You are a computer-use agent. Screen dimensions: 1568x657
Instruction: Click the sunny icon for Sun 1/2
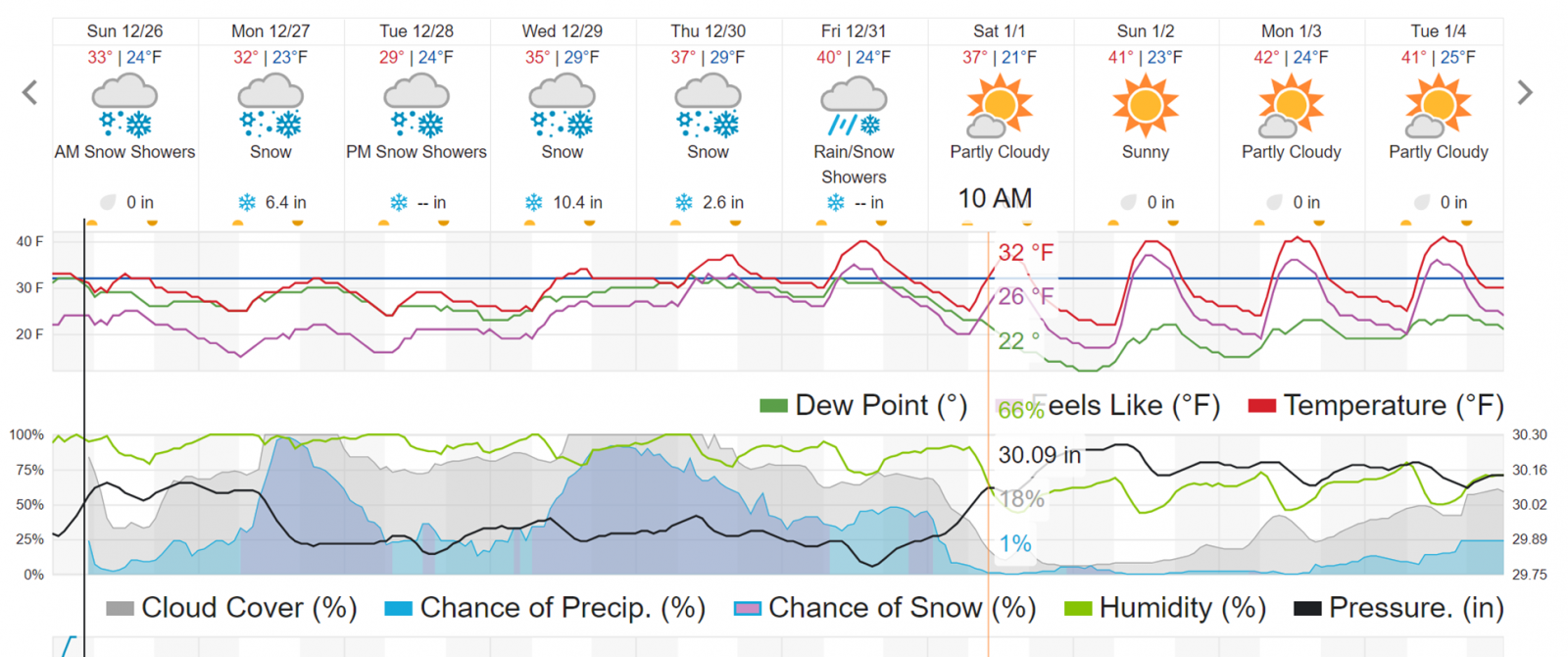[x=1145, y=105]
